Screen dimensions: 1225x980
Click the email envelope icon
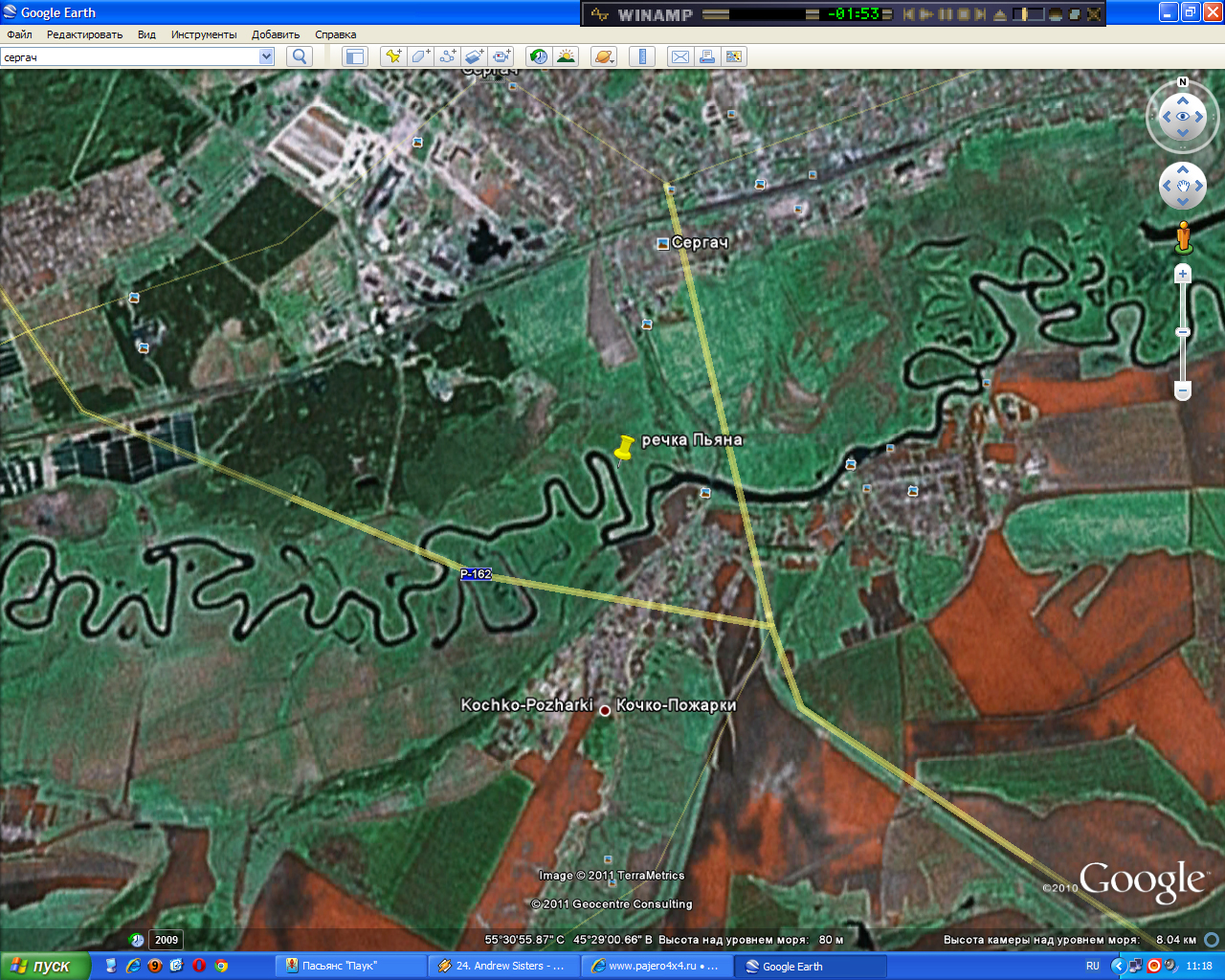point(680,56)
